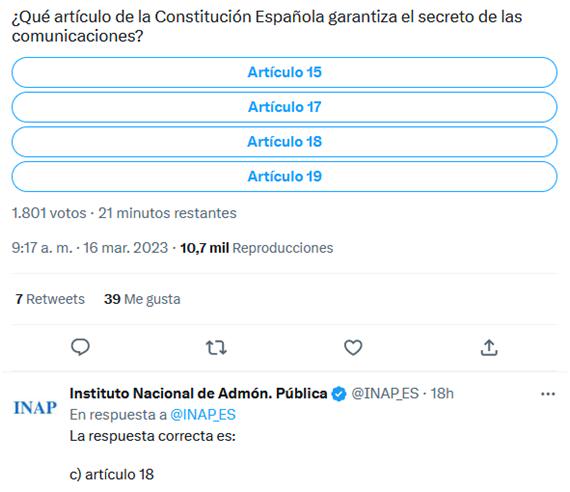570x492 pixels.
Task: Click the retweet arrows icon
Action: (x=216, y=348)
